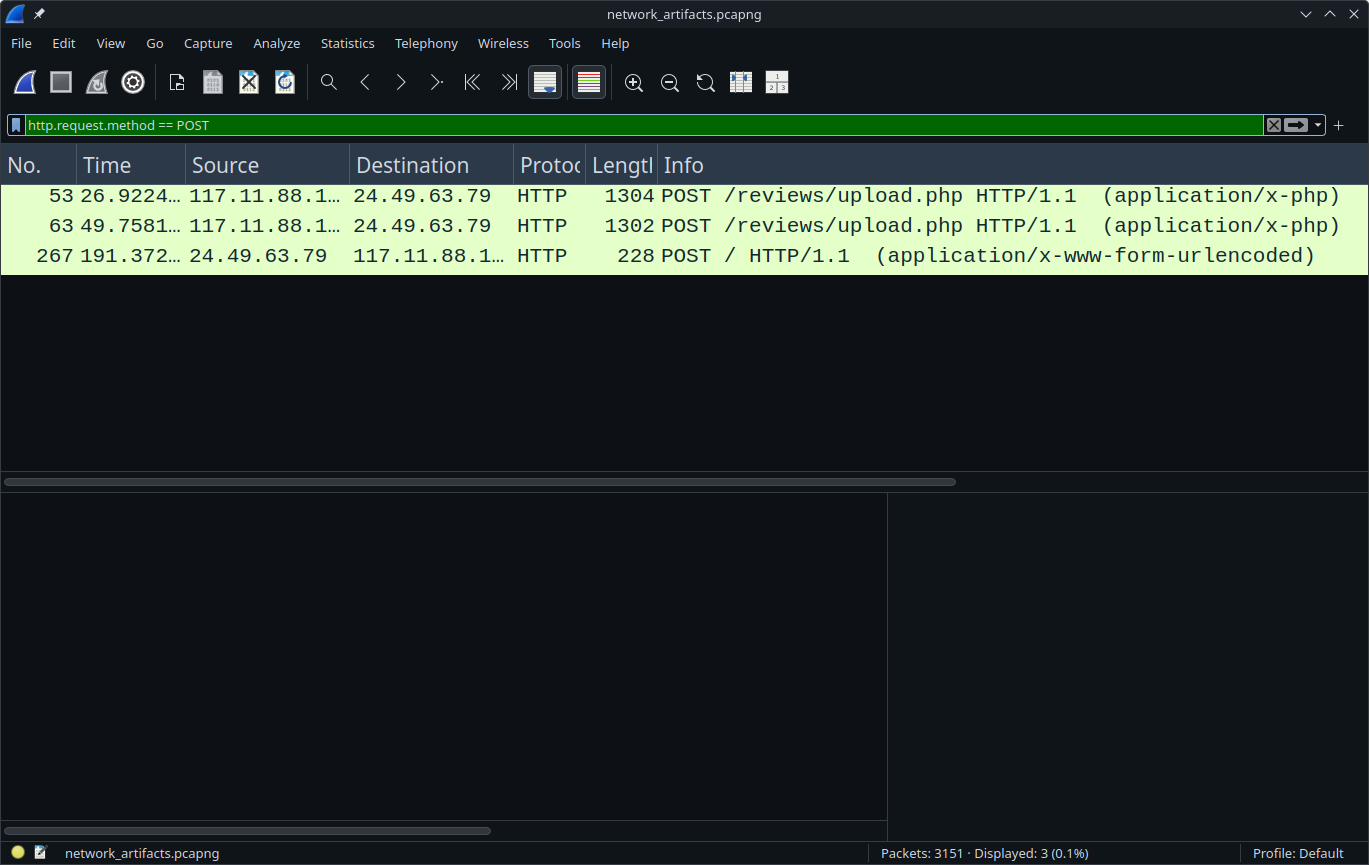Start capturing packets with shark fin icon
1369x865 pixels.
(25, 83)
